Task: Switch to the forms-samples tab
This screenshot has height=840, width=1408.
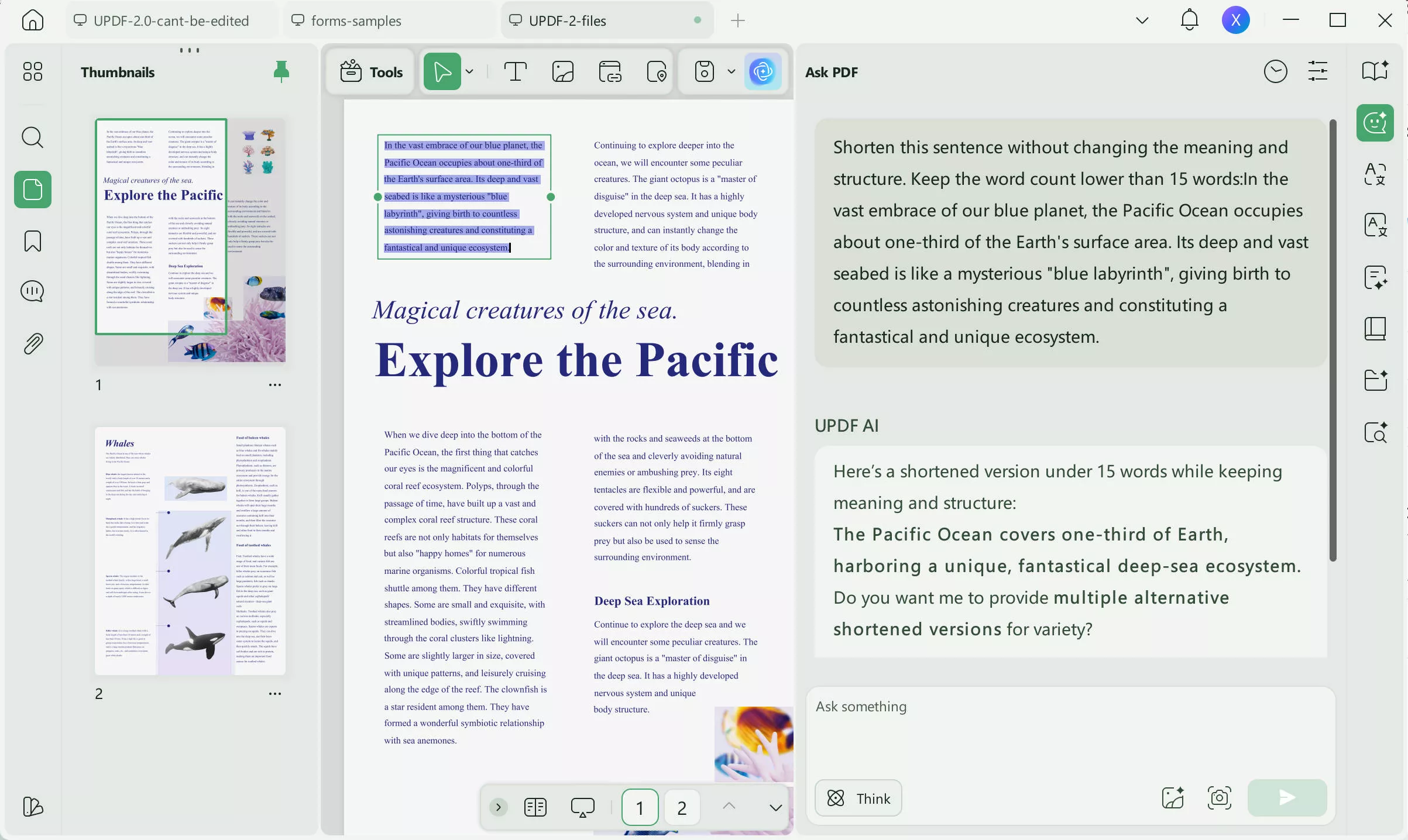Action: pos(356,20)
